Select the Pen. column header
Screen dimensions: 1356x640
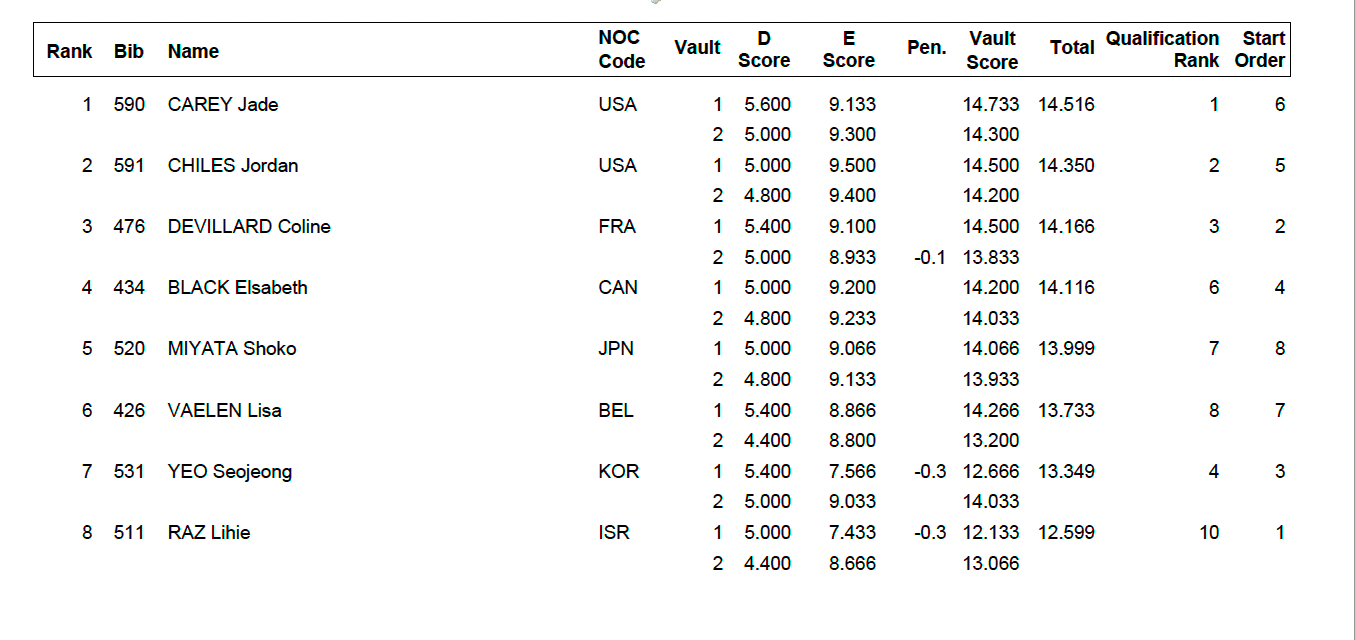(x=926, y=47)
